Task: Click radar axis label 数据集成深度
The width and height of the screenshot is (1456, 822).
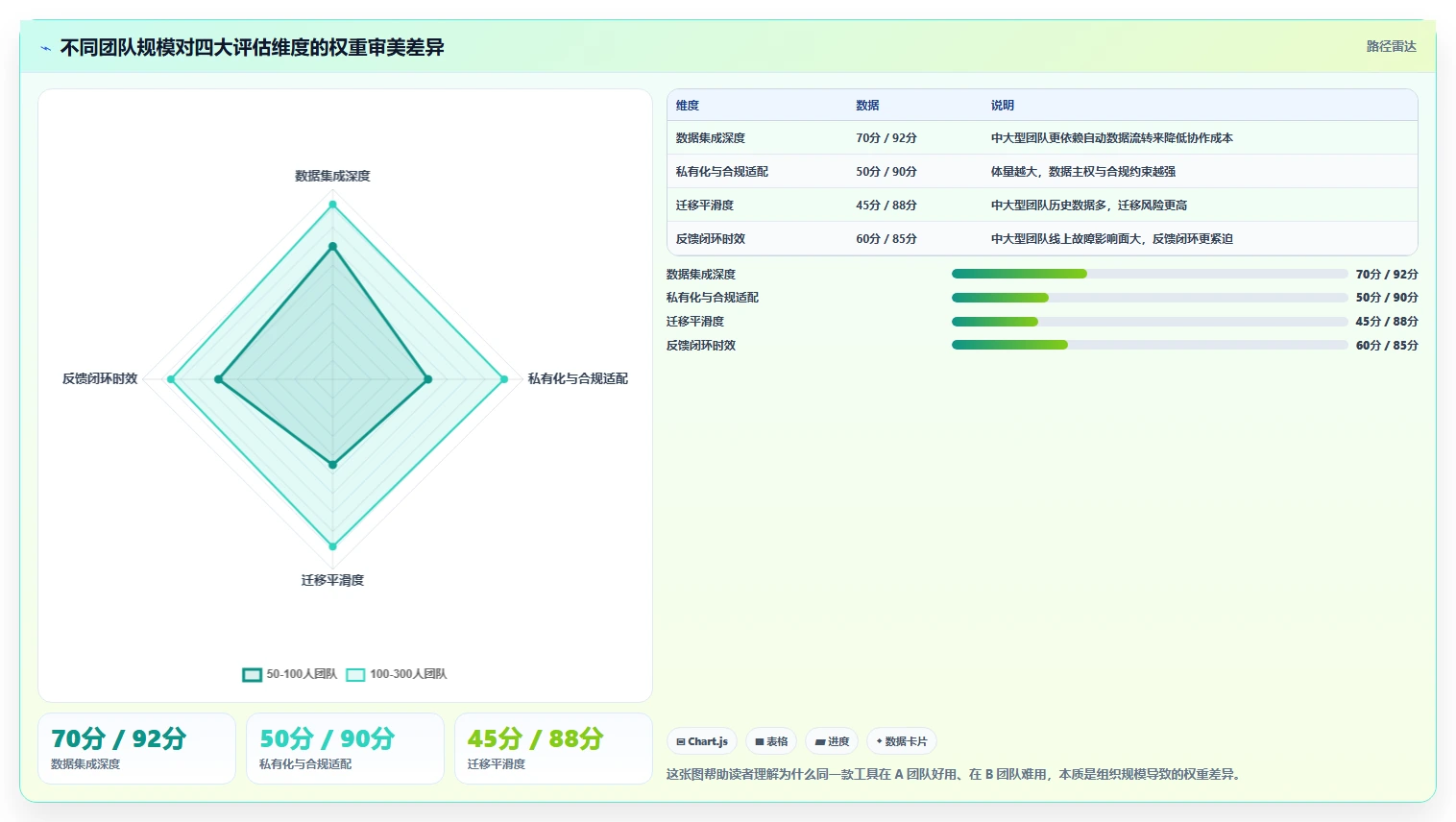Action: (332, 176)
